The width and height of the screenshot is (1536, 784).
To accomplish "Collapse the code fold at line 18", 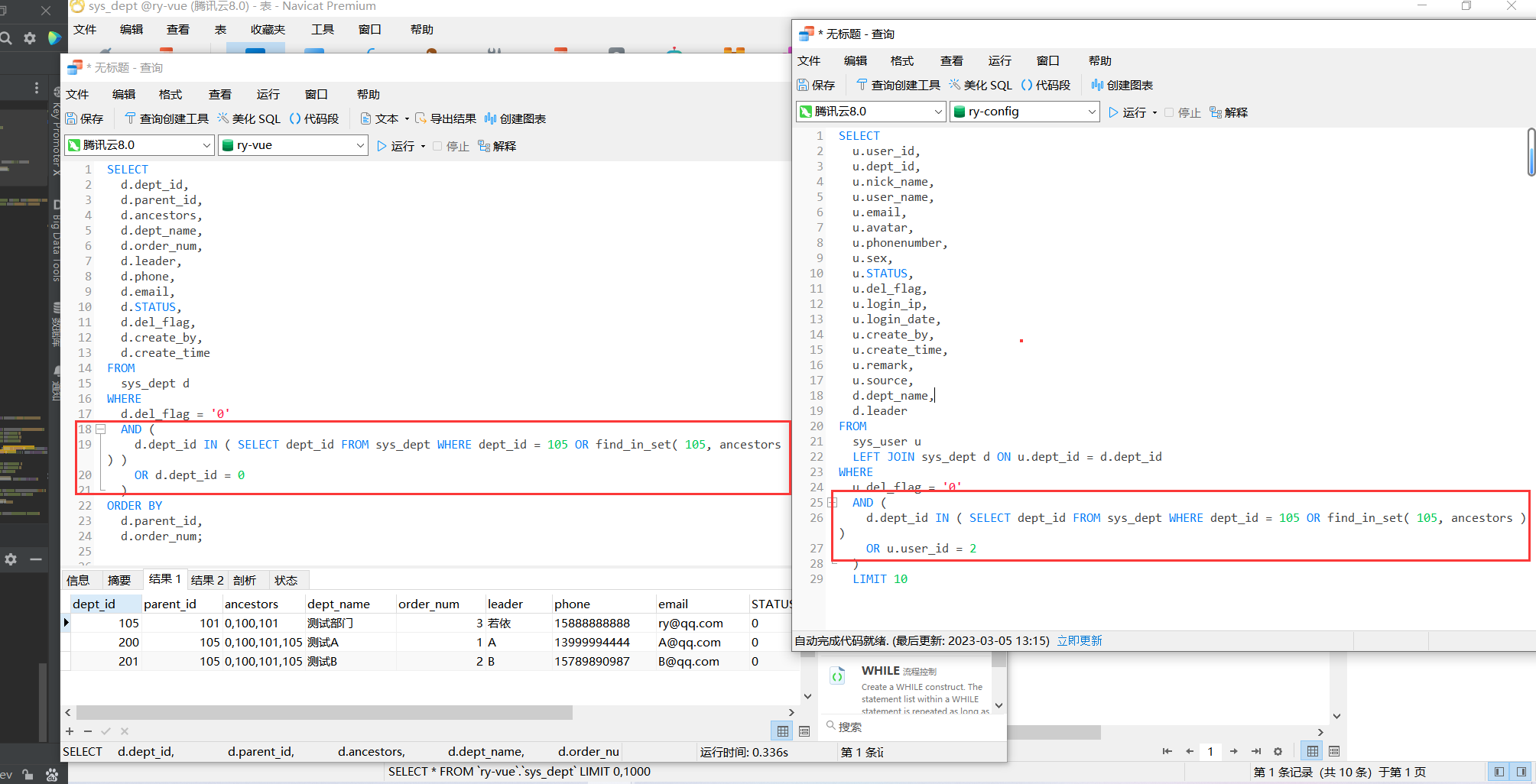I will 102,429.
